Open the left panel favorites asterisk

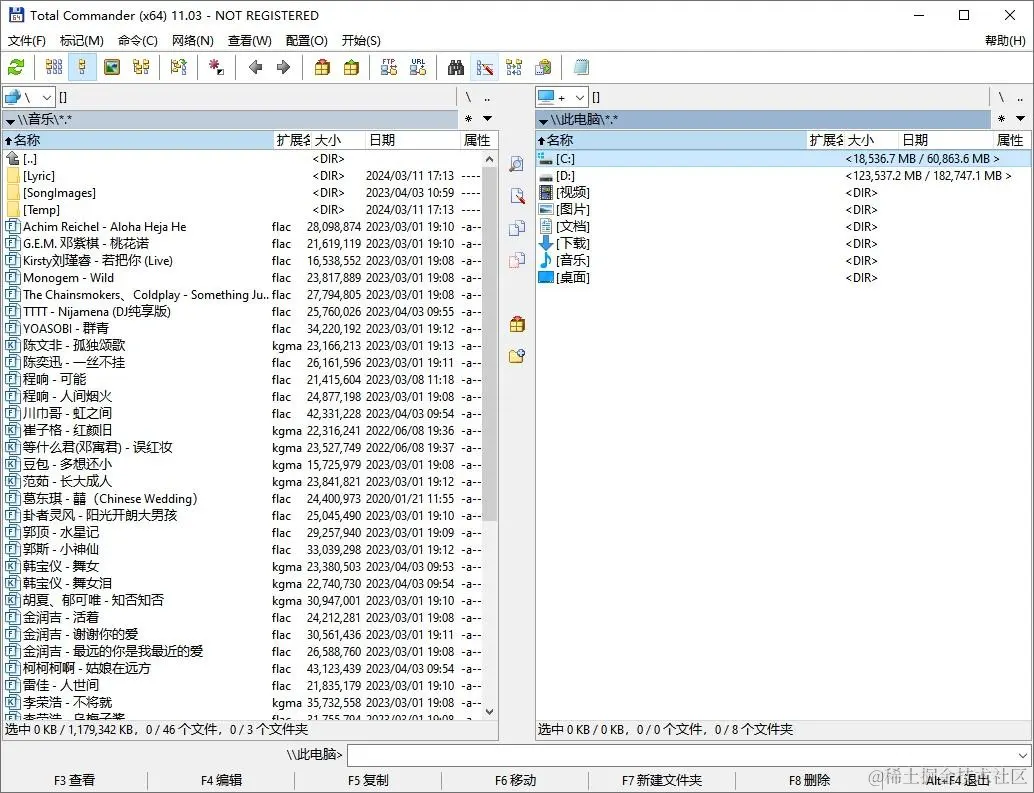[x=468, y=119]
